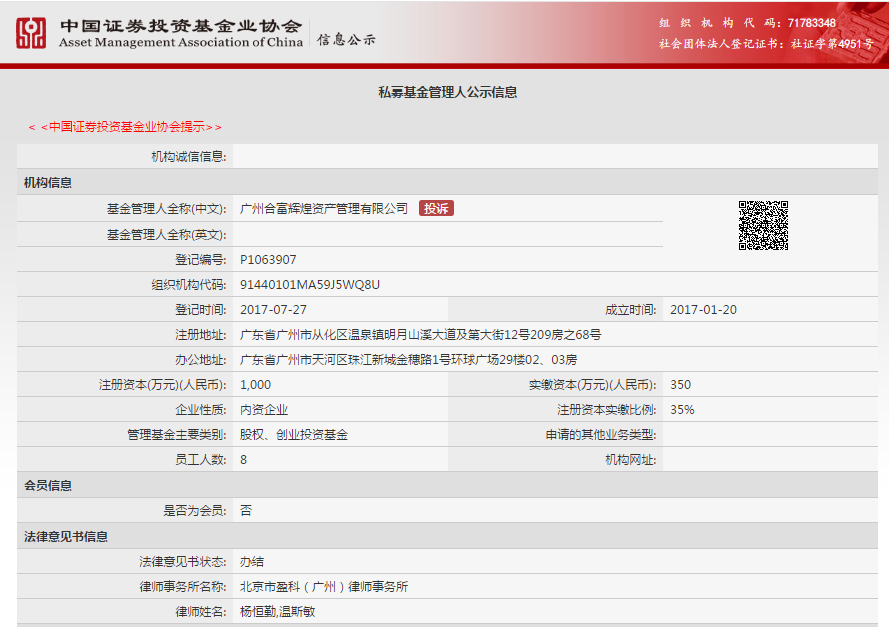Select the office address in 天河区珠江新城

tap(408, 359)
